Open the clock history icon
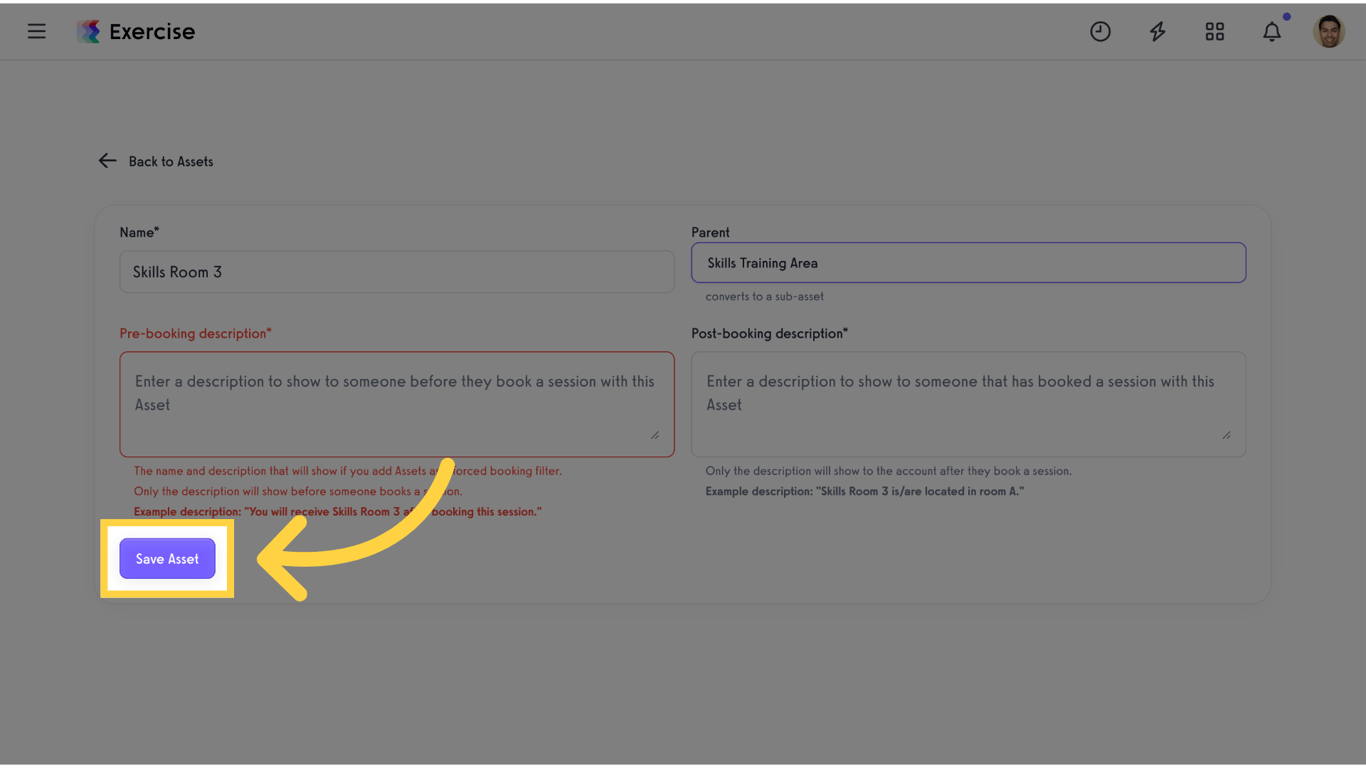The image size is (1366, 768). (1100, 31)
